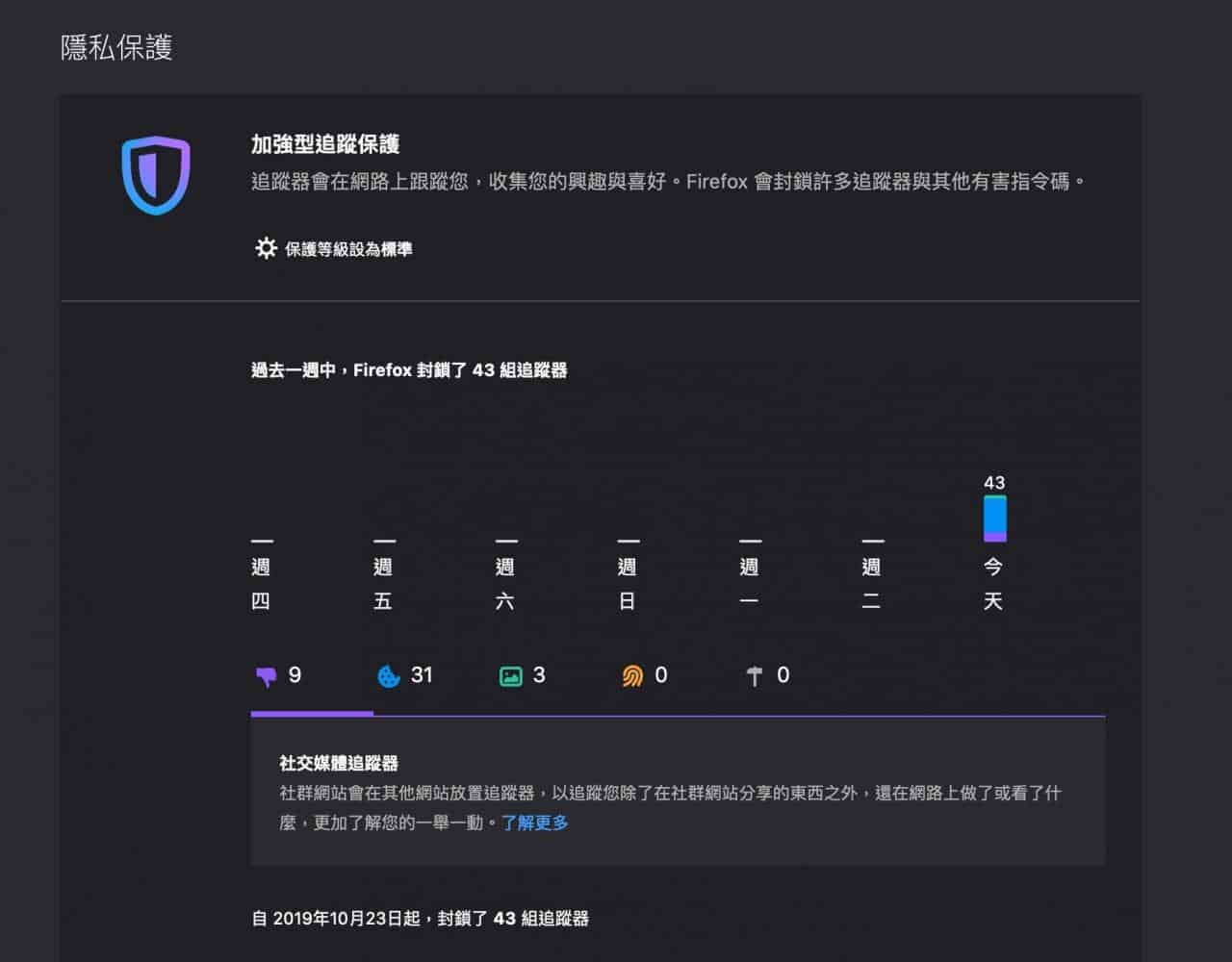Screen dimensions: 1232x962
Task: Click the 社交媒體追蹤器 panel heading
Action: point(339,763)
